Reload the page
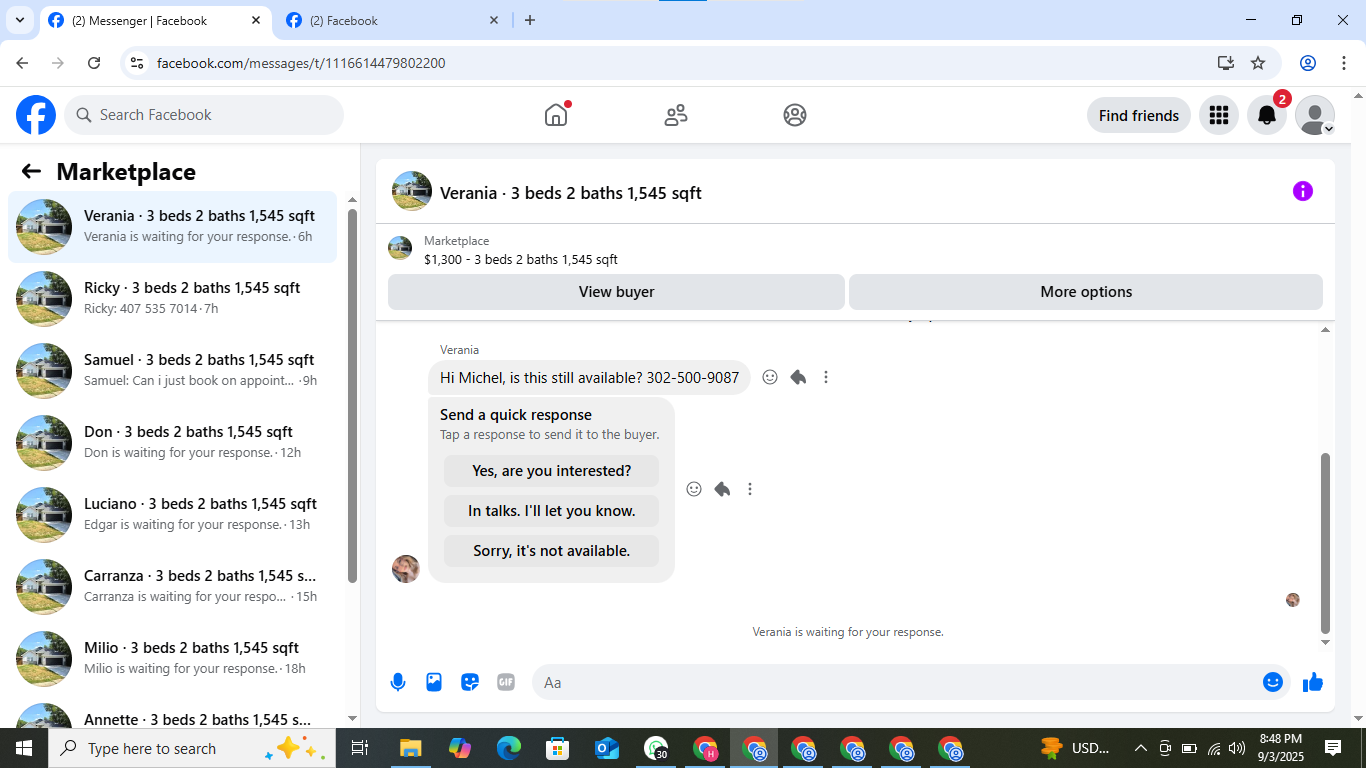Viewport: 1366px width, 768px height. point(94,63)
